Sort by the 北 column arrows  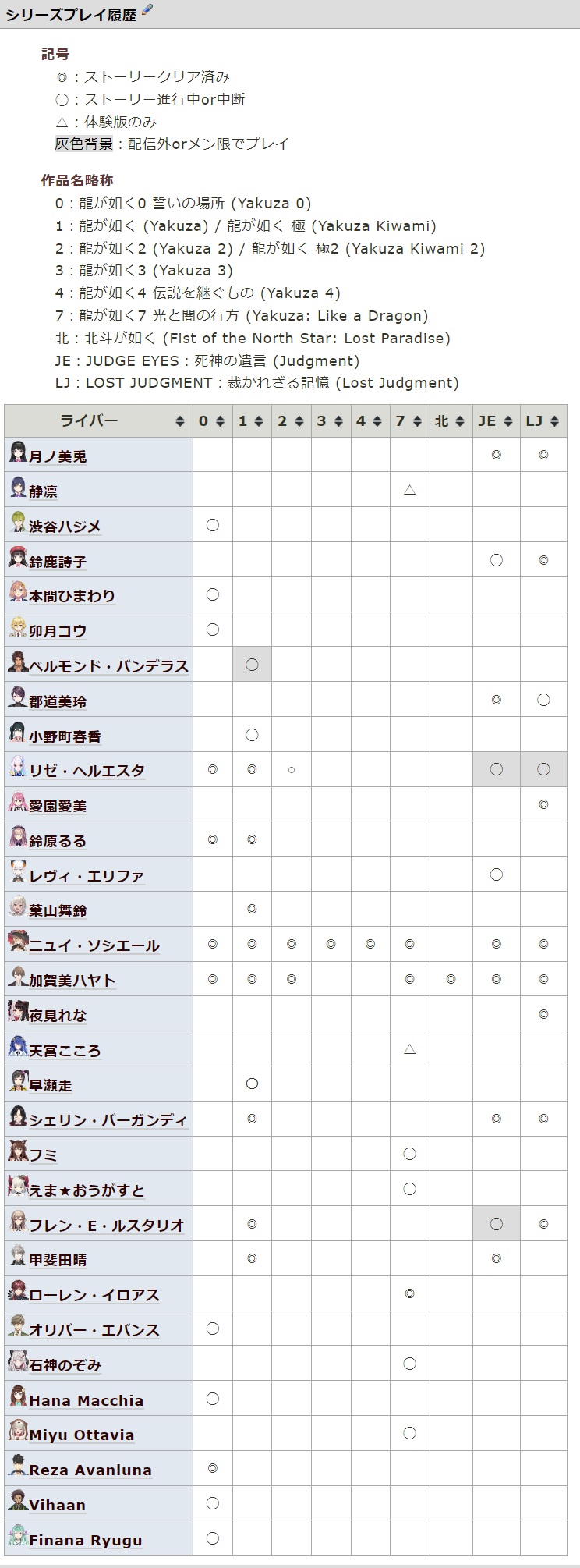461,421
